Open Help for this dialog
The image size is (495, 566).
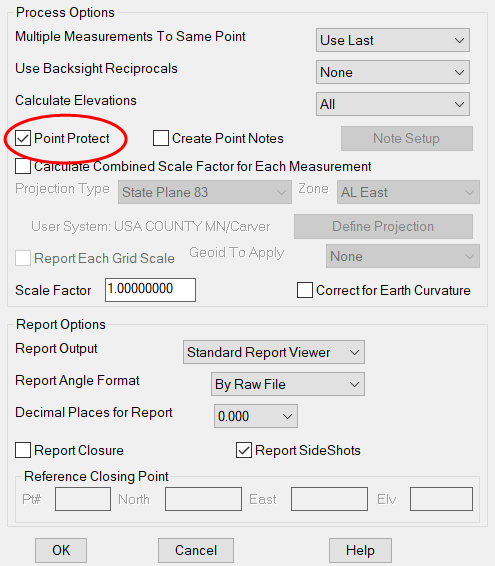click(360, 550)
